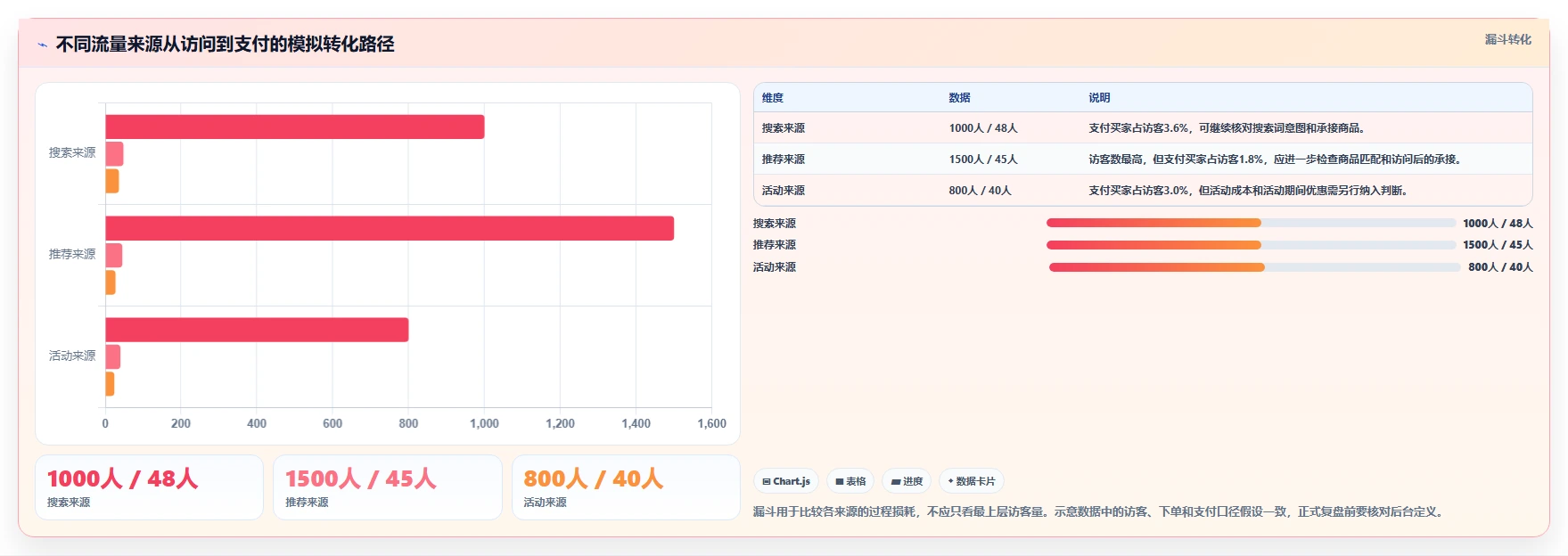Click the 漏斗转化 tag
Viewport: 1568px width, 556px height.
[x=1507, y=39]
